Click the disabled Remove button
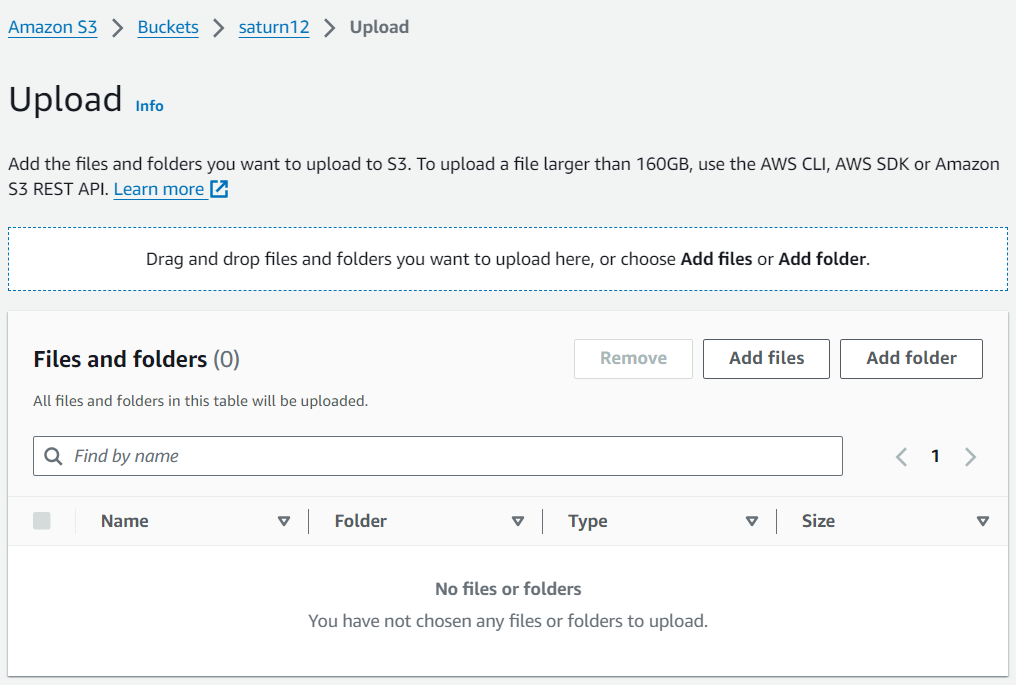The height and width of the screenshot is (685, 1016). tap(633, 358)
